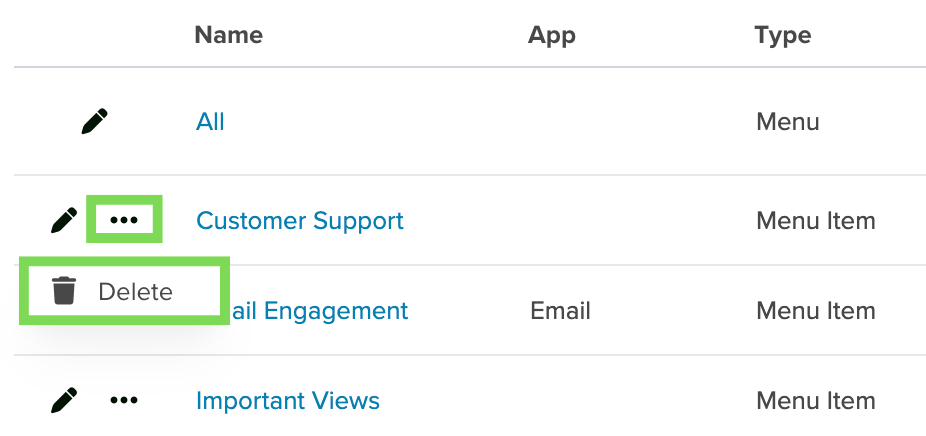
Task: Click the App column header
Action: click(x=552, y=35)
